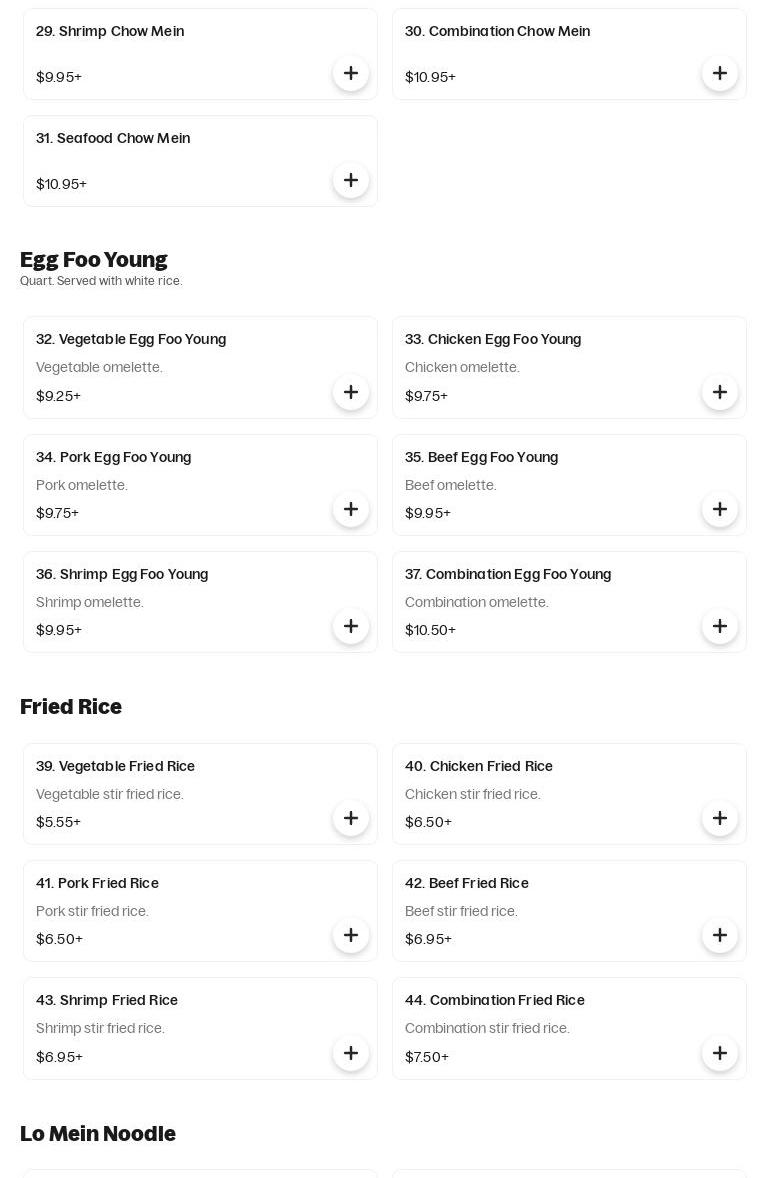Add Combination Fried Rice to order
The height and width of the screenshot is (1178, 770).
point(720,1053)
